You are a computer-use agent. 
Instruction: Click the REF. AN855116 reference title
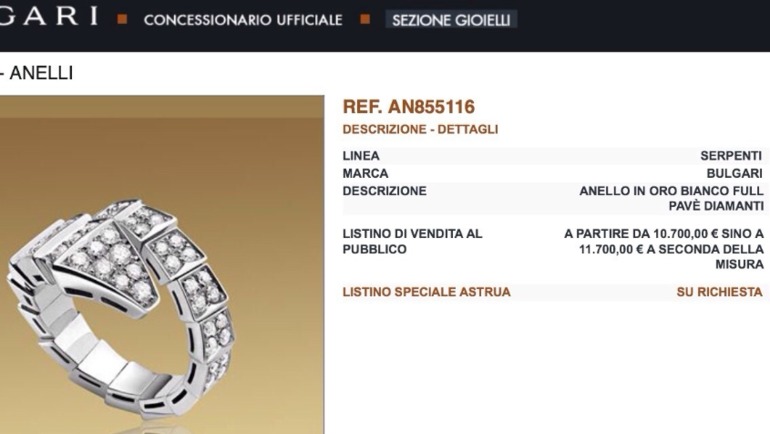(x=409, y=107)
